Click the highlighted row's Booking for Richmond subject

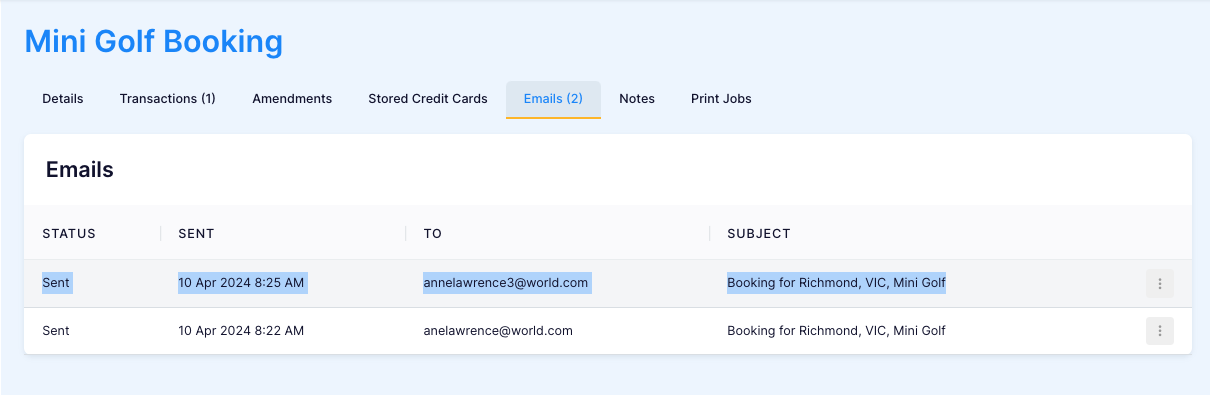point(836,283)
